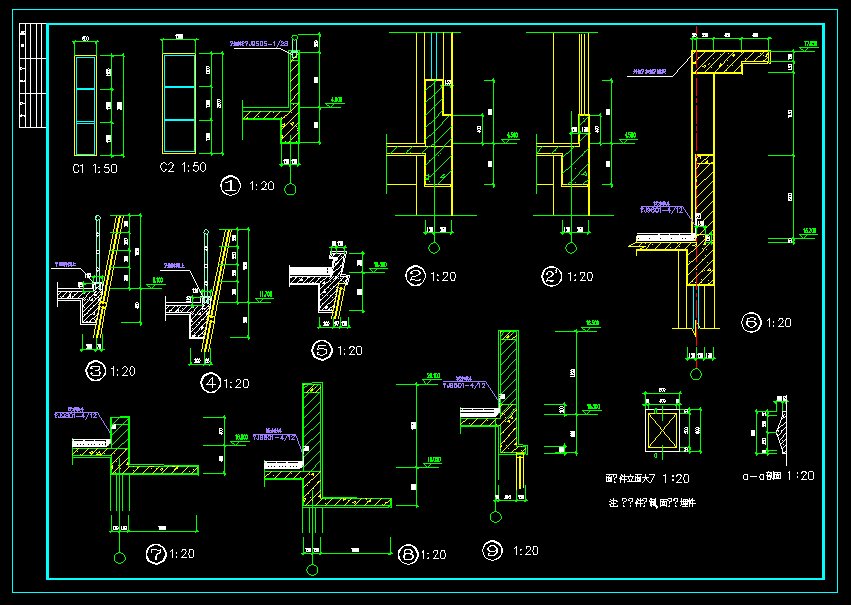This screenshot has width=851, height=605.
Task: Click the note text below the square detail
Action: tap(651, 503)
